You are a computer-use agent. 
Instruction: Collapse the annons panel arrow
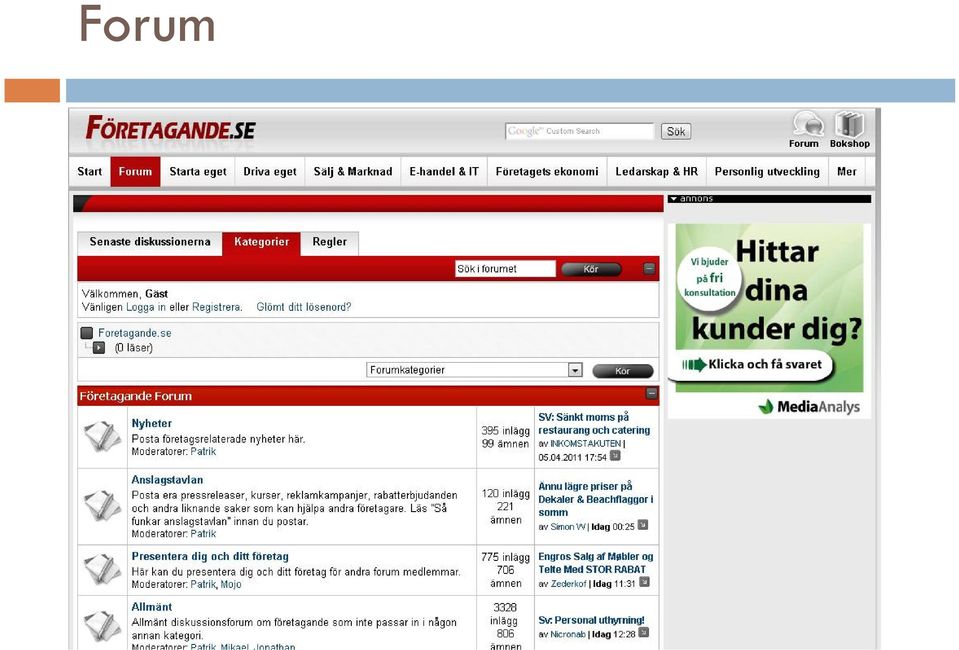point(674,199)
